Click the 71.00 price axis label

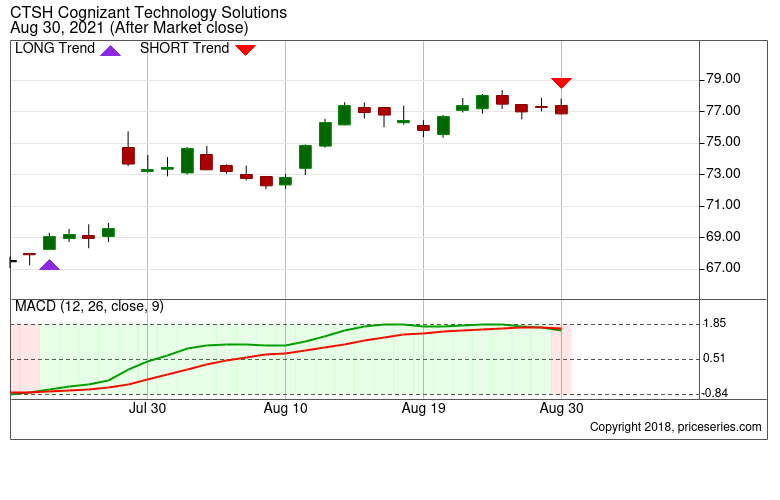[723, 205]
